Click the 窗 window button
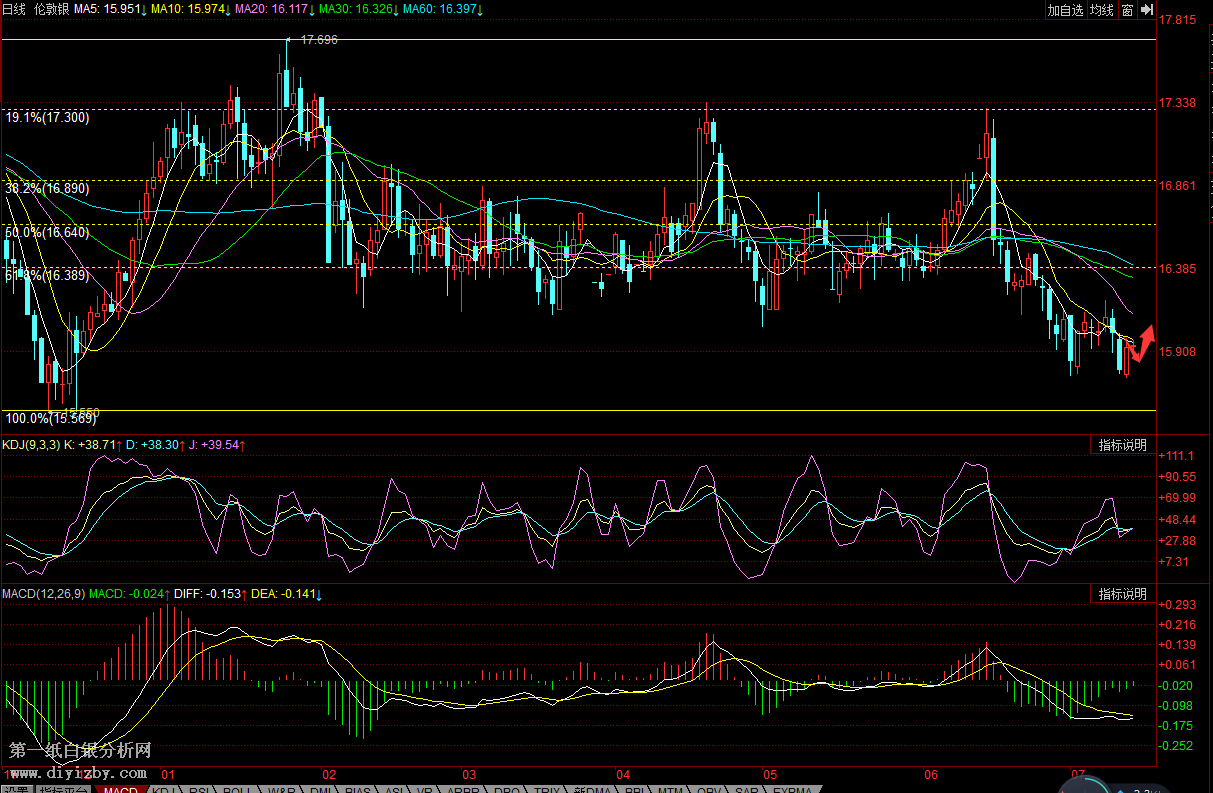1213x793 pixels. click(1127, 10)
